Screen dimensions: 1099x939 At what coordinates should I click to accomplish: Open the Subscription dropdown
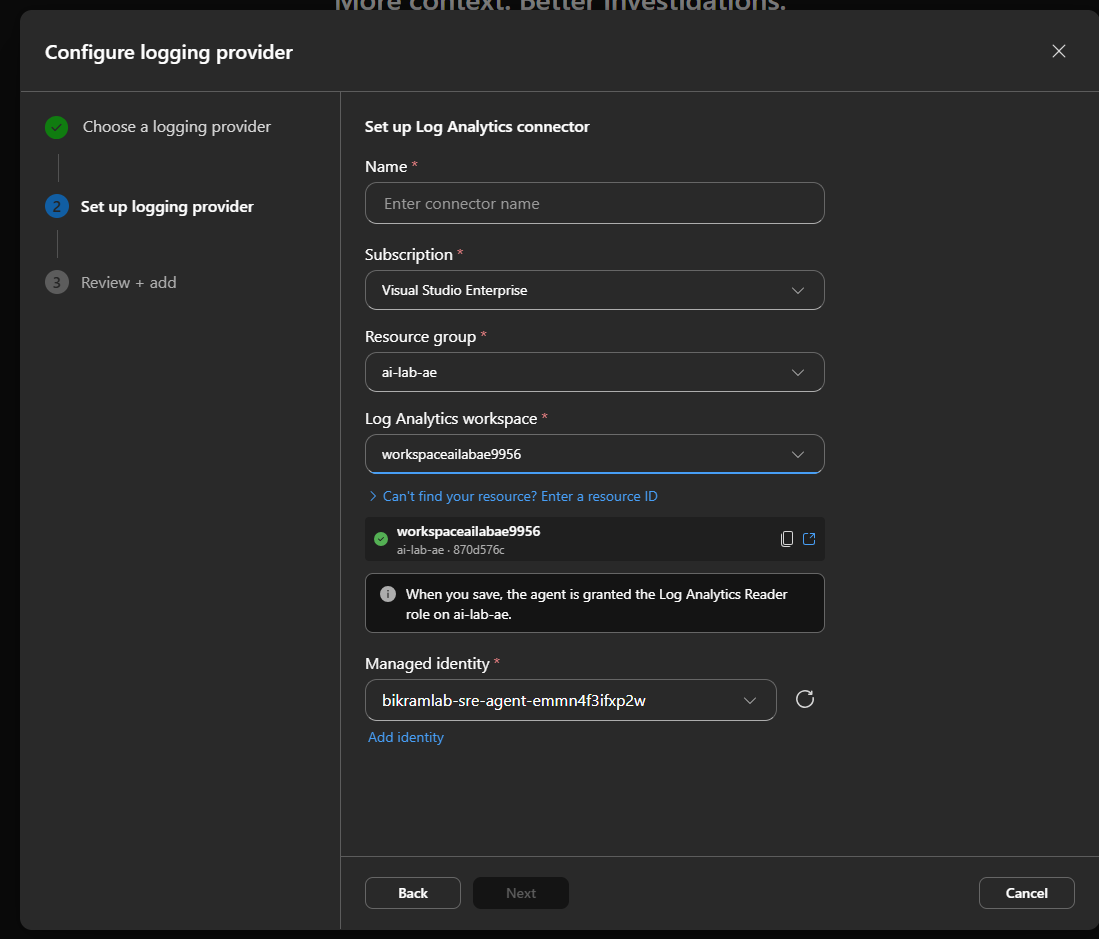click(594, 290)
